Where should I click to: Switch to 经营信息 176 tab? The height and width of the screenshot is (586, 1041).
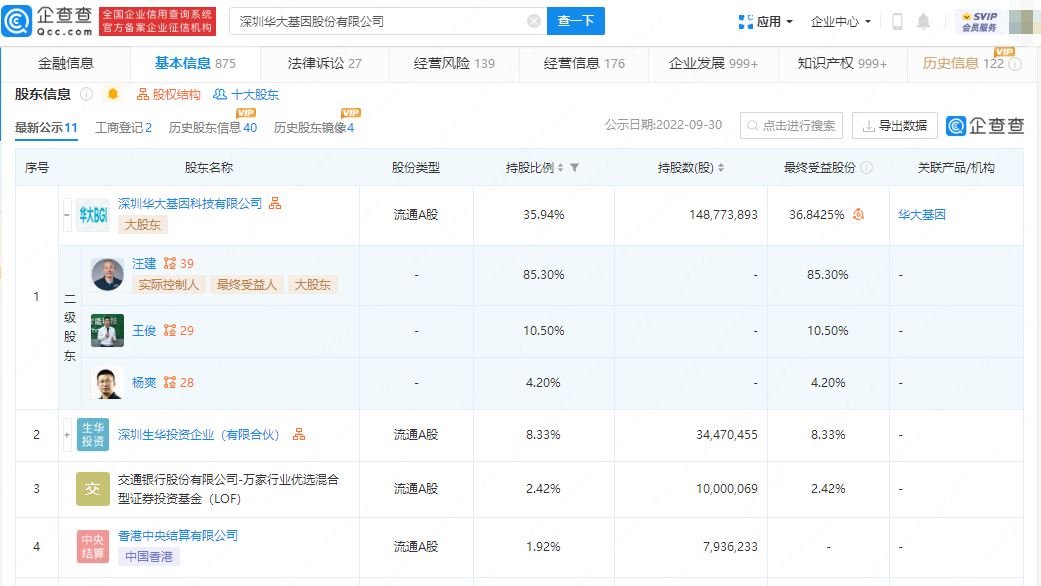click(584, 63)
